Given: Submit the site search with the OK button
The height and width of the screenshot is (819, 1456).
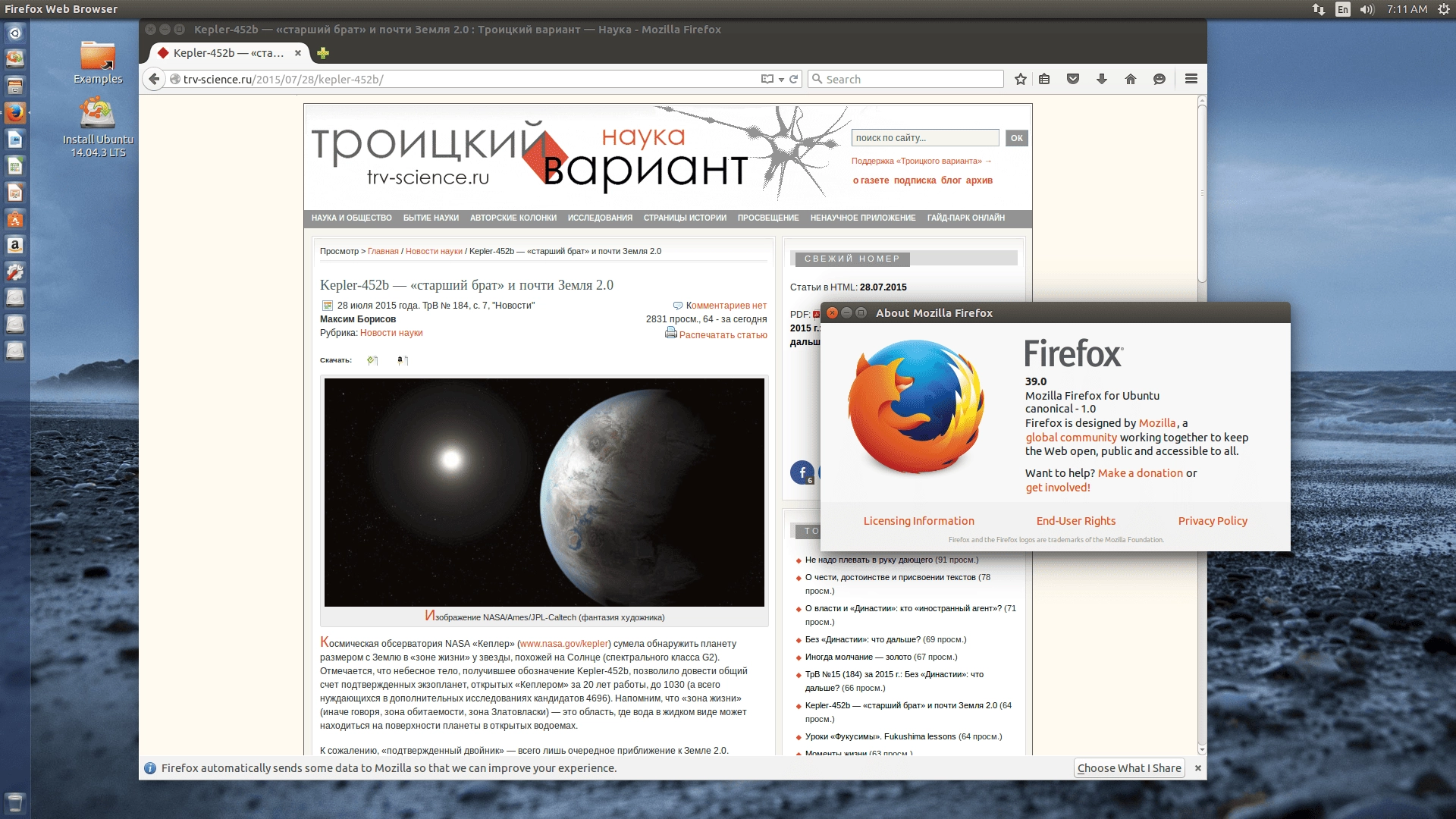Looking at the screenshot, I should 1017,138.
